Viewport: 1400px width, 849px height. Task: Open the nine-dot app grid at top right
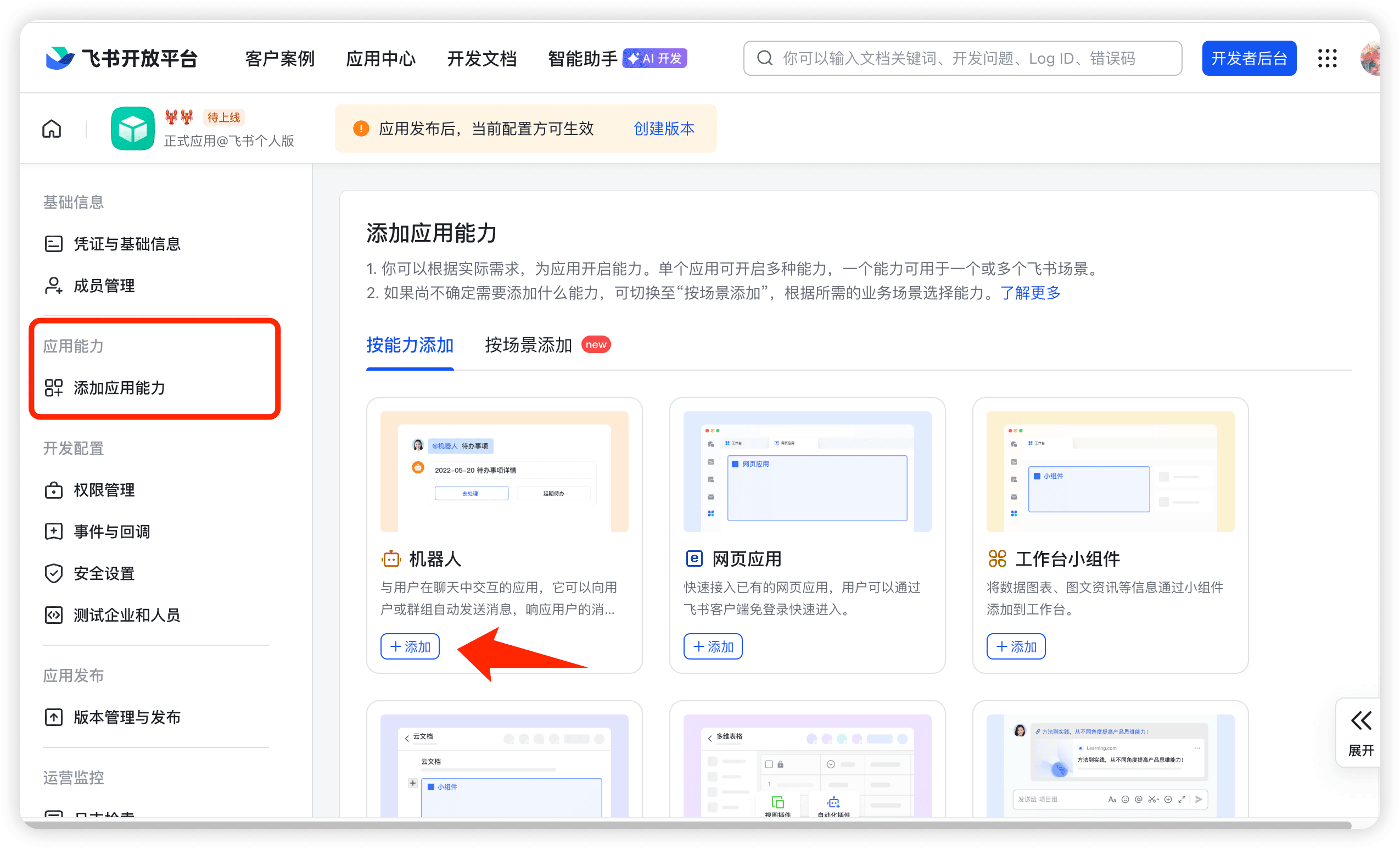[1328, 58]
